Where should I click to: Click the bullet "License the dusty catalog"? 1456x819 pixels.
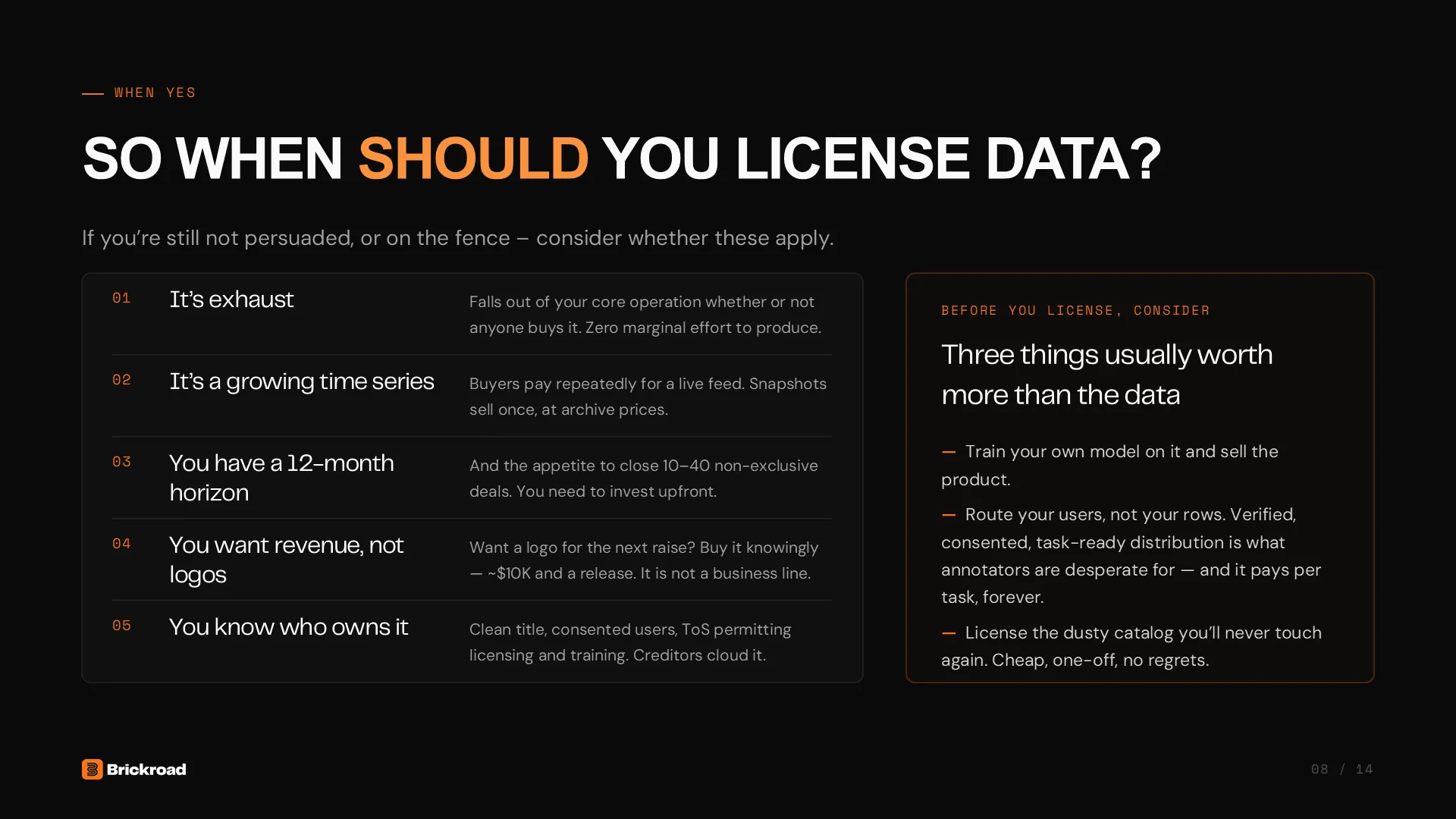pyautogui.click(x=1131, y=646)
